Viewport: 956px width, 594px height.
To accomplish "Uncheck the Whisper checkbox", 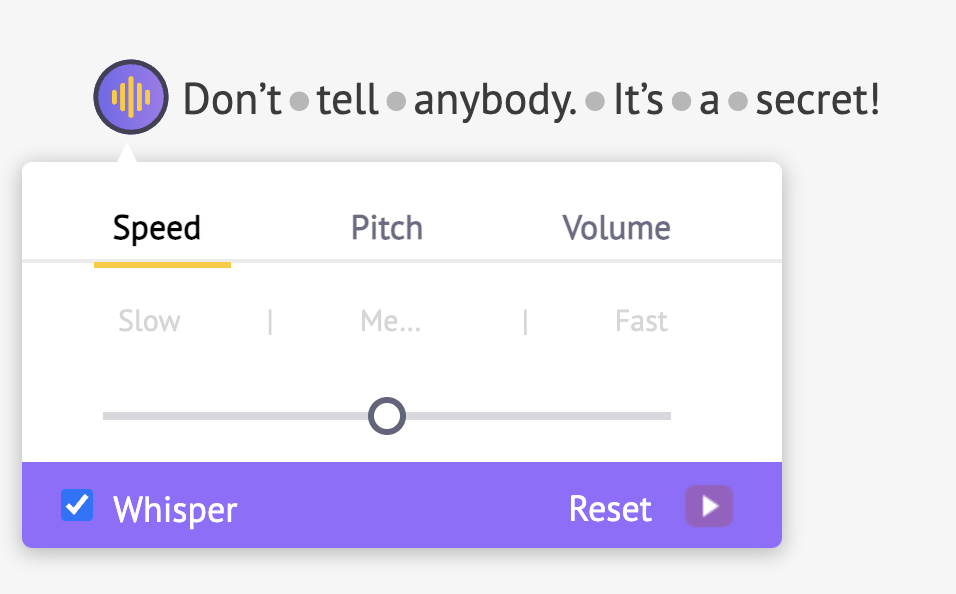I will coord(77,506).
